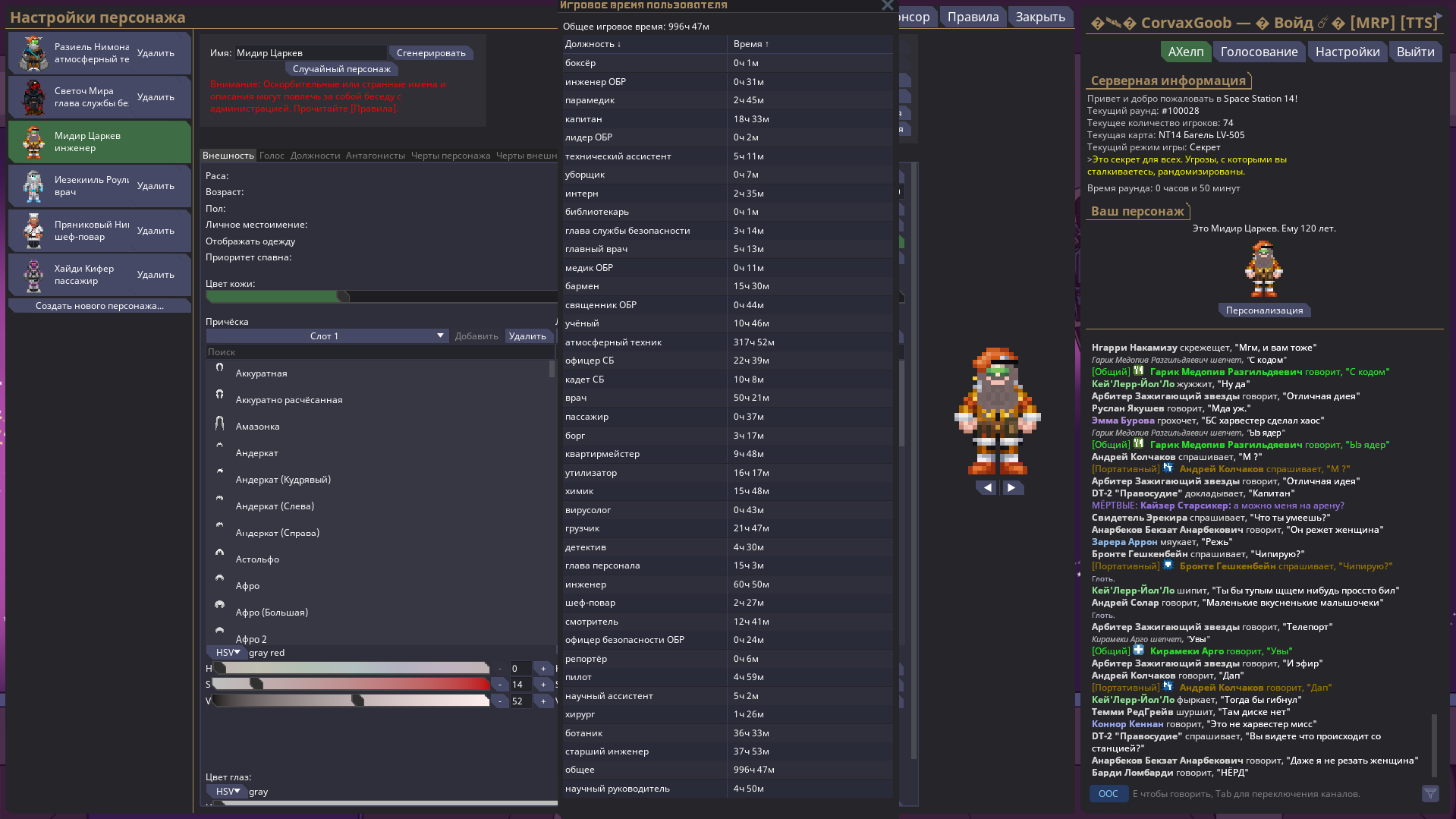The height and width of the screenshot is (819, 1456).
Task: Click the hairstyle Поиск search field
Action: pyautogui.click(x=379, y=352)
